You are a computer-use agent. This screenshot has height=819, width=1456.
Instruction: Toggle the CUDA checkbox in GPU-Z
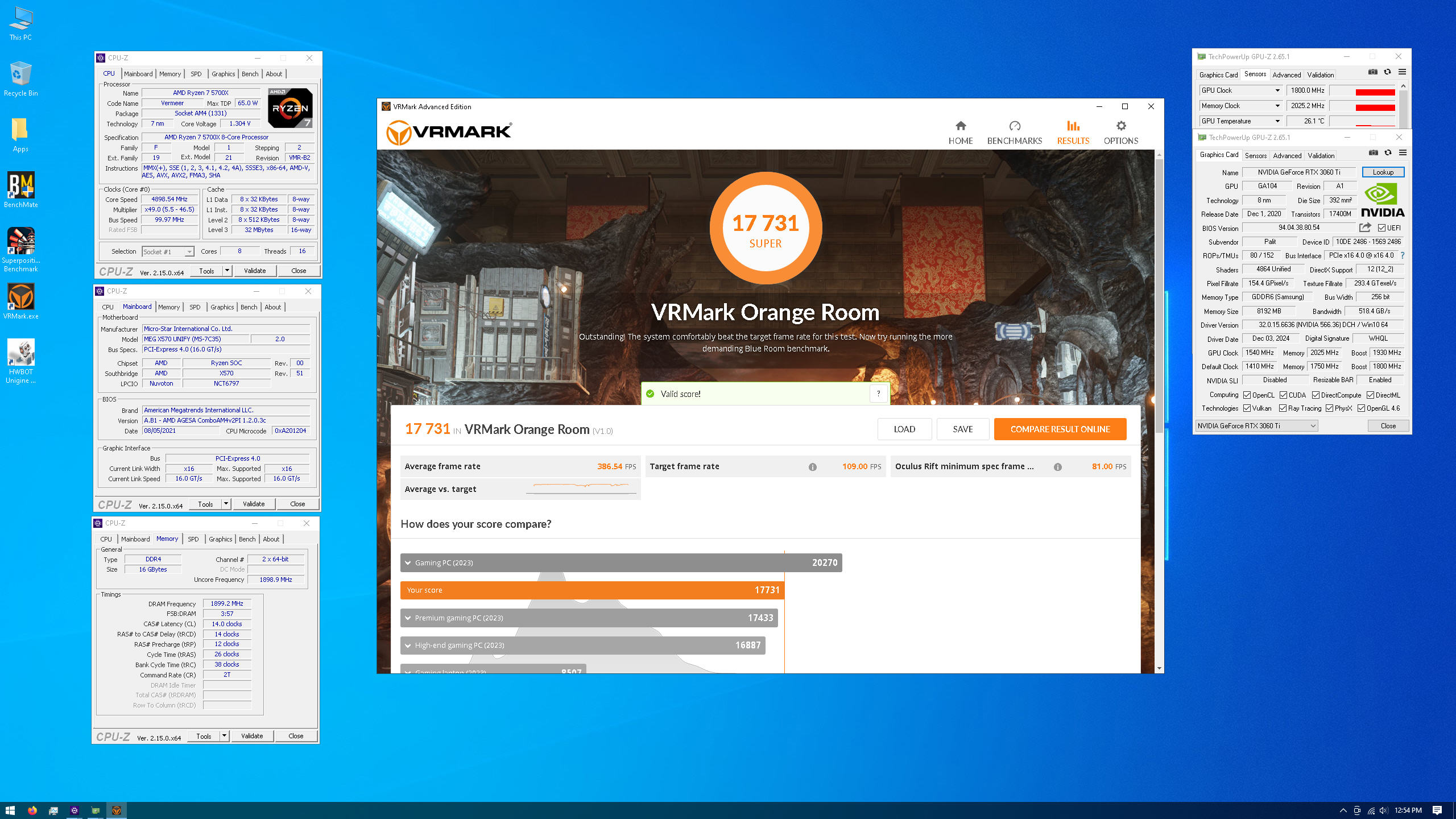pyautogui.click(x=1283, y=395)
